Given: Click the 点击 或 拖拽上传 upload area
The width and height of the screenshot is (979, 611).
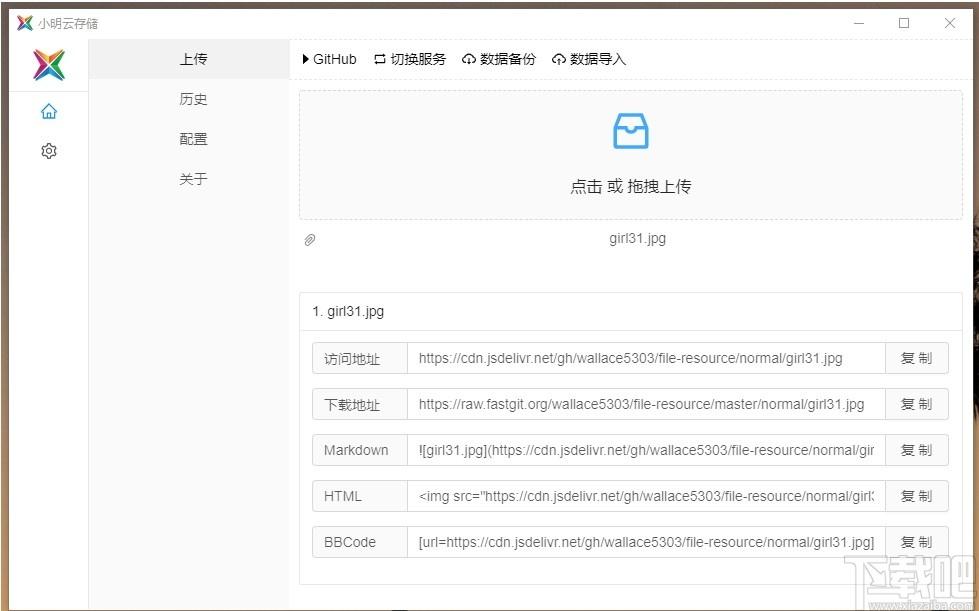Looking at the screenshot, I should coord(631,155).
